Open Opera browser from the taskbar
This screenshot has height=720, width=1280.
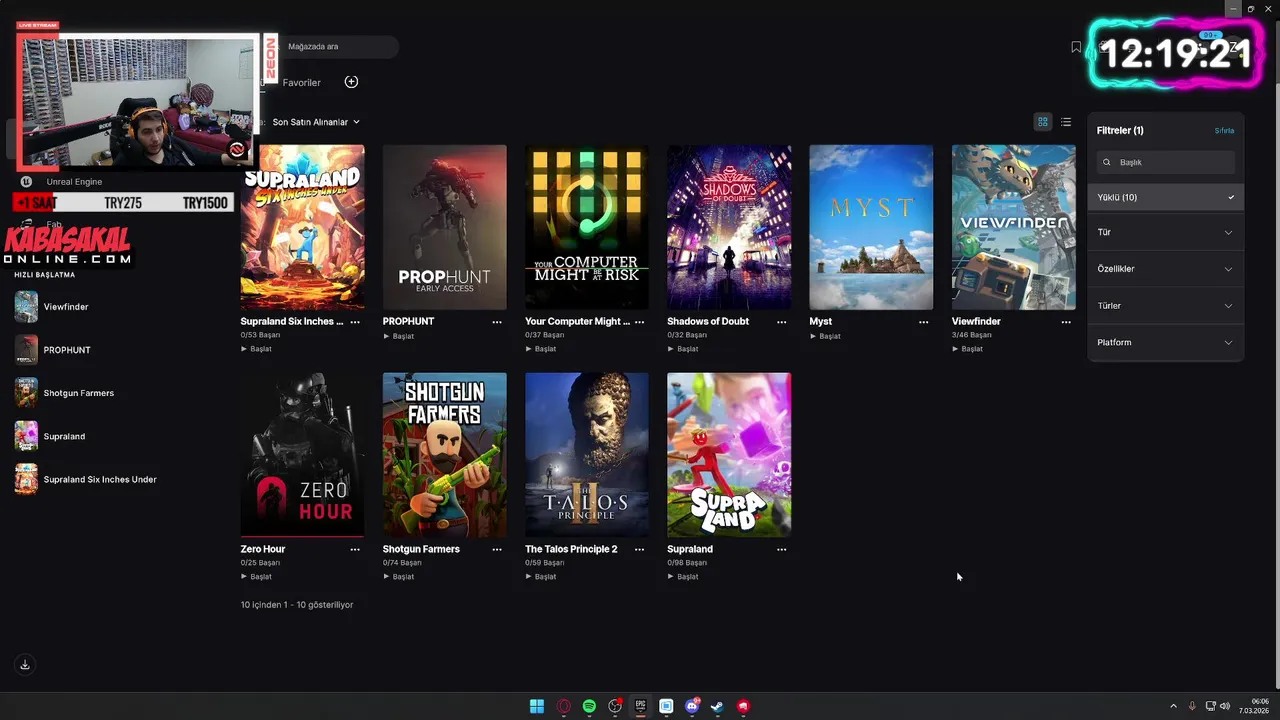563,706
